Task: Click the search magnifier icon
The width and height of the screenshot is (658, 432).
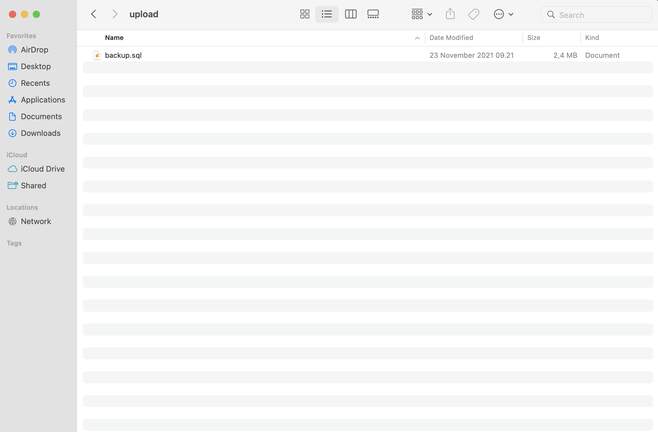Action: click(x=551, y=15)
